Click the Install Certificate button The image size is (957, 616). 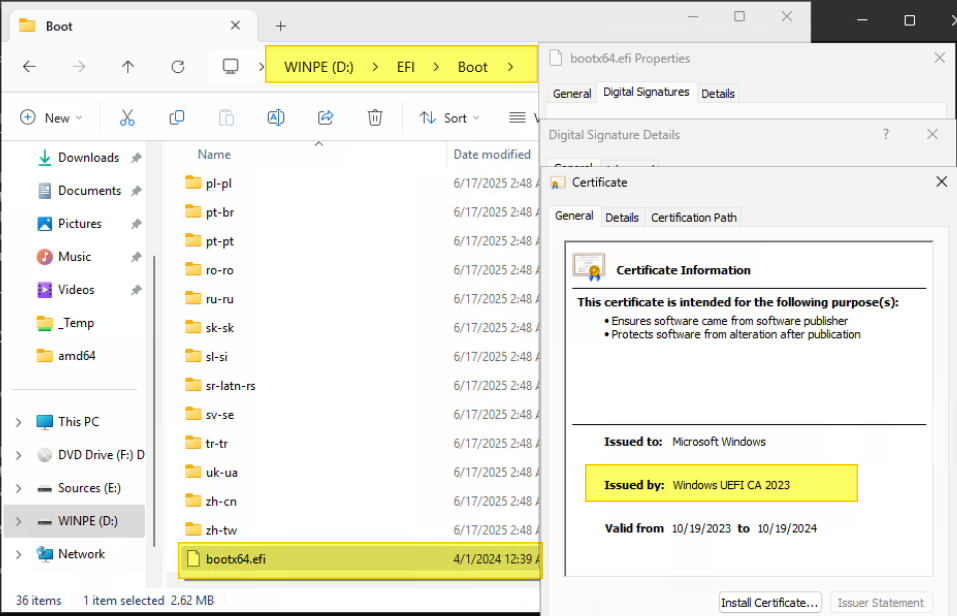[x=770, y=602]
